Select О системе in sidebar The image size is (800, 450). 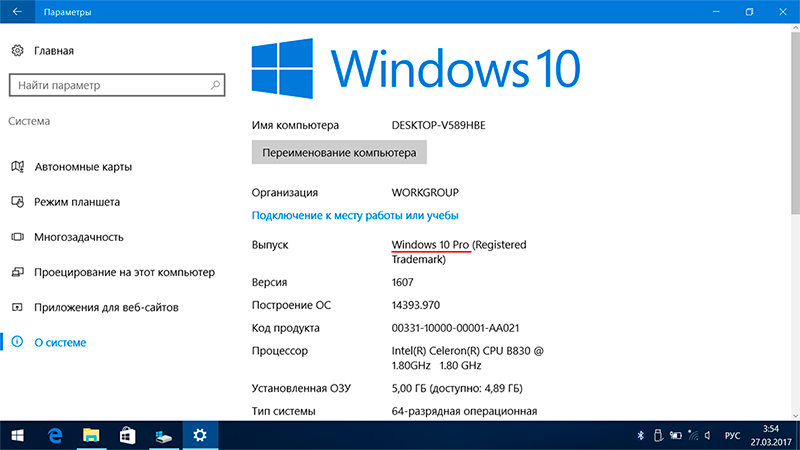click(60, 342)
